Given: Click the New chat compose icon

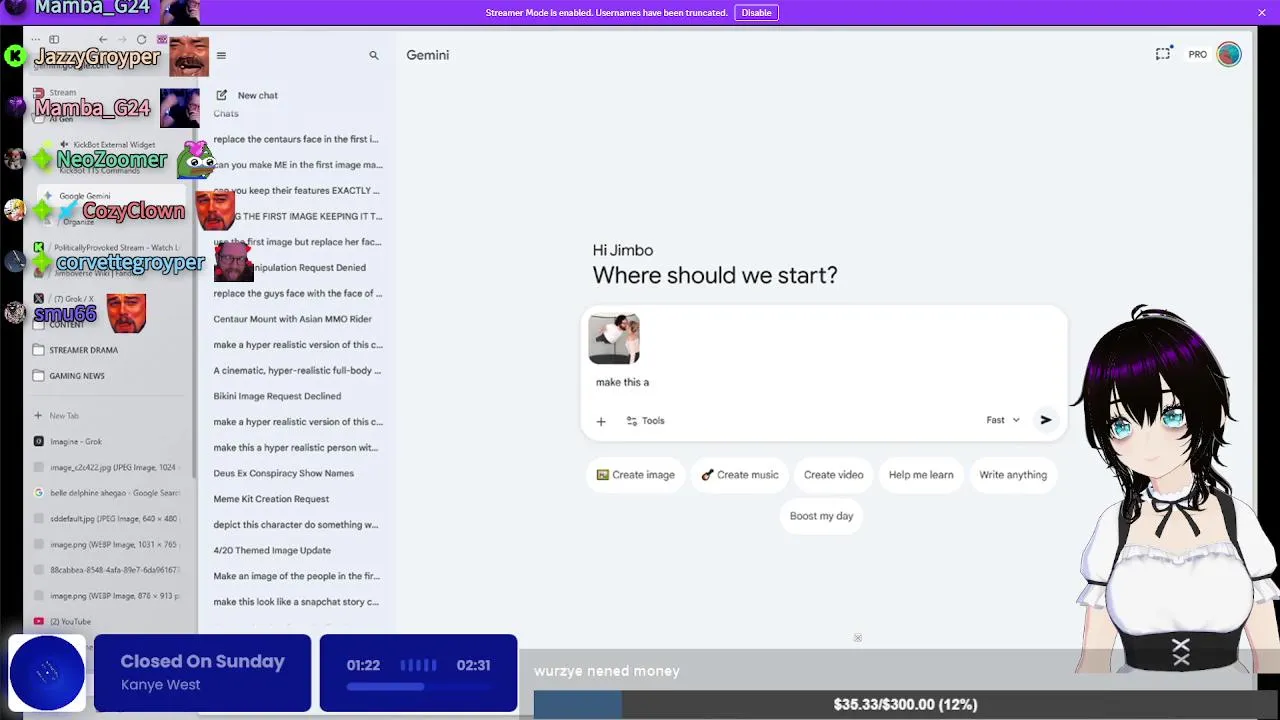Looking at the screenshot, I should pyautogui.click(x=222, y=95).
